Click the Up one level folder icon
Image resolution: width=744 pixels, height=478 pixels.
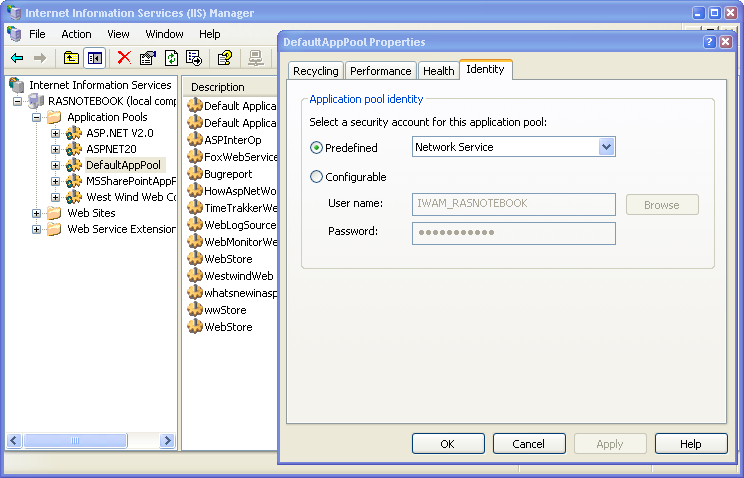(71, 58)
